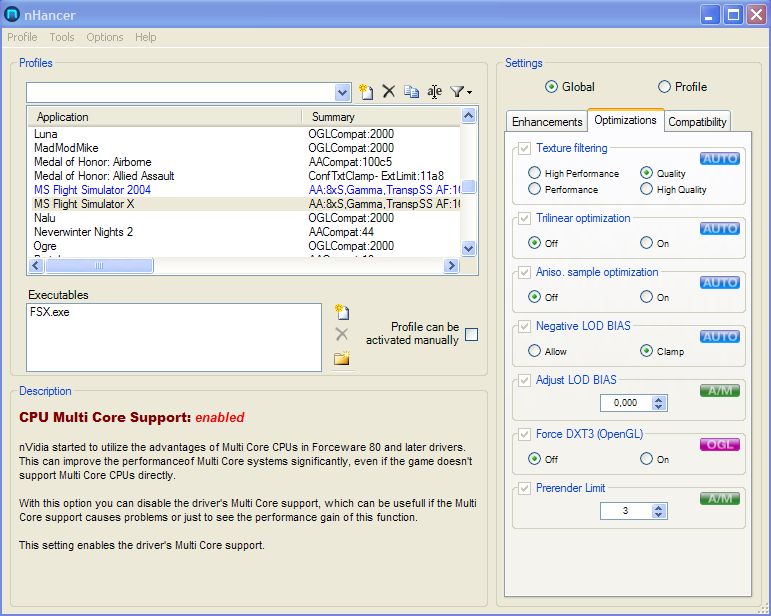Image resolution: width=771 pixels, height=616 pixels.
Task: Remove executable with the grey X icon
Action: (x=341, y=334)
